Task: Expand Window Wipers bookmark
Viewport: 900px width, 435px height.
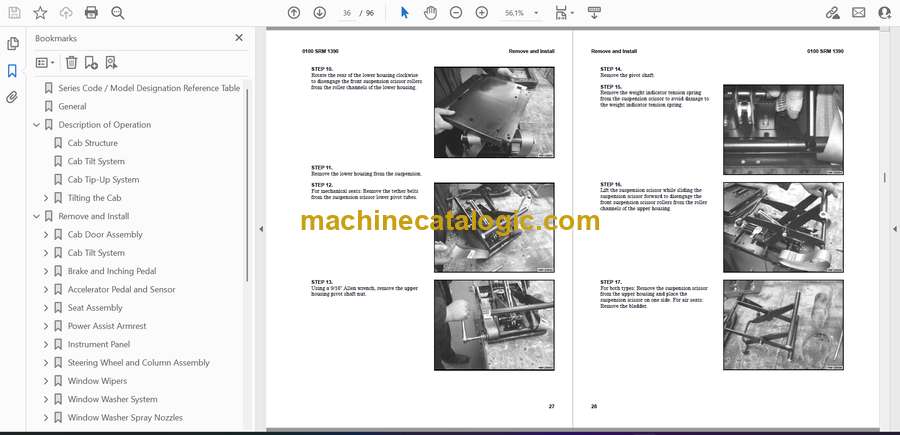Action: pos(46,381)
